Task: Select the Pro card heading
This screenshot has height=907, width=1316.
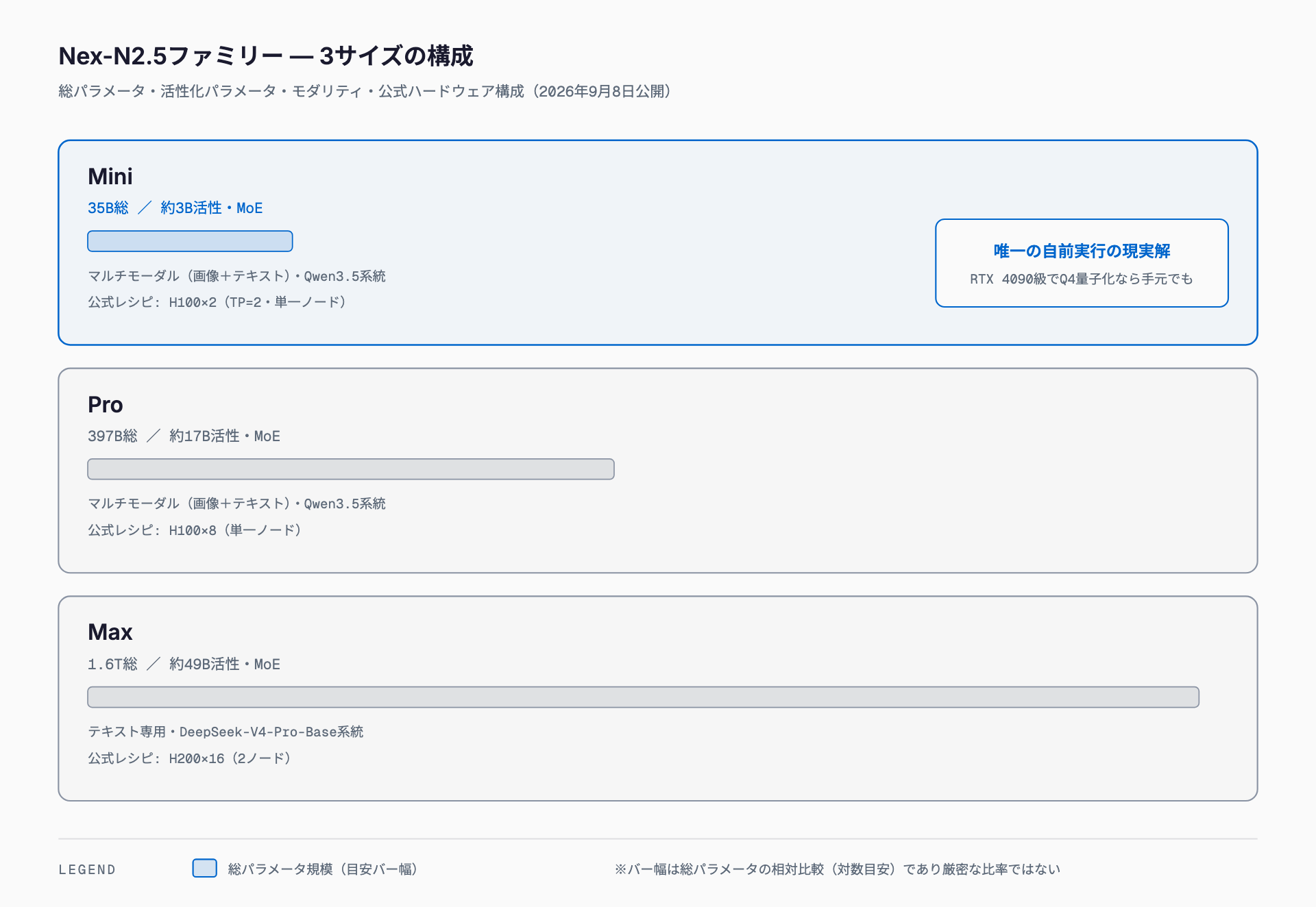Action: (x=106, y=405)
